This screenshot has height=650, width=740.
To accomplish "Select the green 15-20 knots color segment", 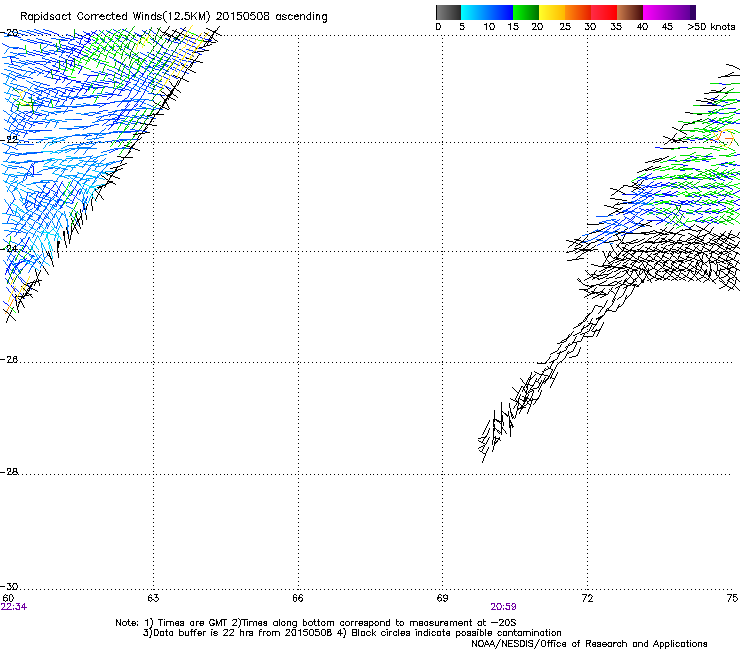I will pos(526,12).
